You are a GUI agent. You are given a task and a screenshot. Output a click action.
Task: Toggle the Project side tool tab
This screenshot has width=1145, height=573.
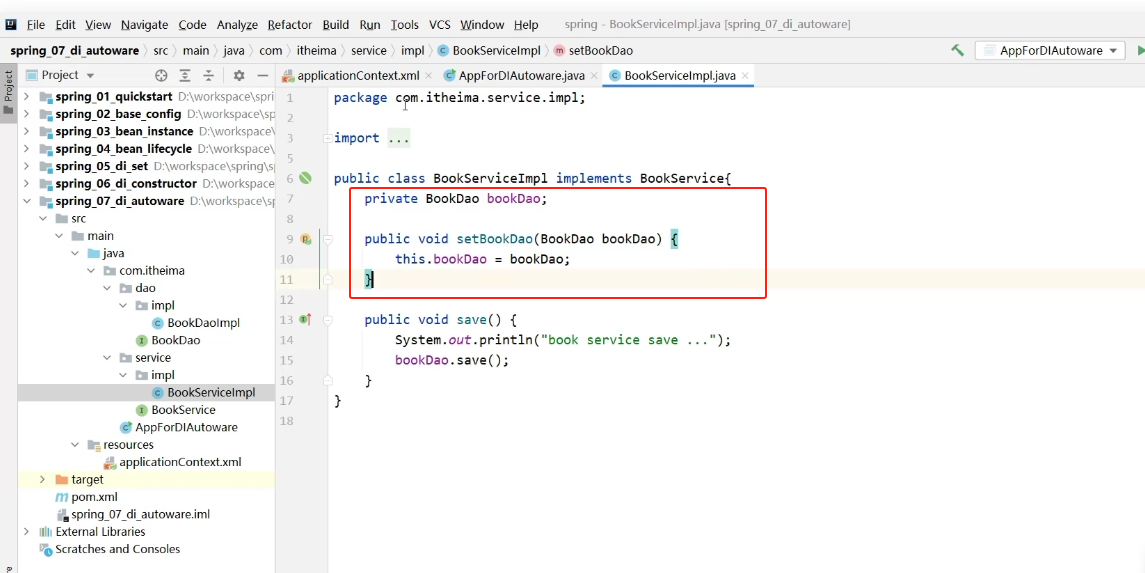(8, 92)
